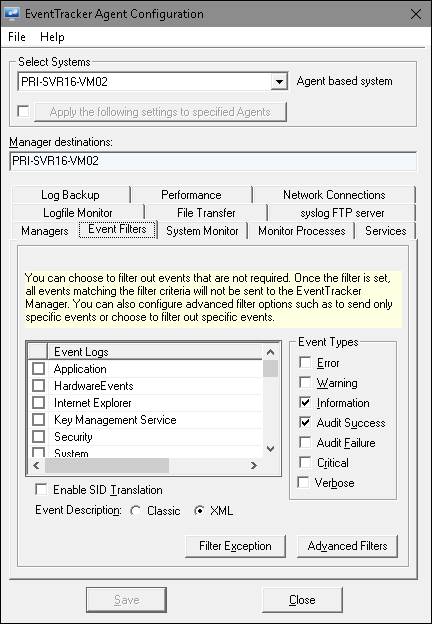Check the Key Management Service checkbox
432x624 pixels.
(x=39, y=420)
